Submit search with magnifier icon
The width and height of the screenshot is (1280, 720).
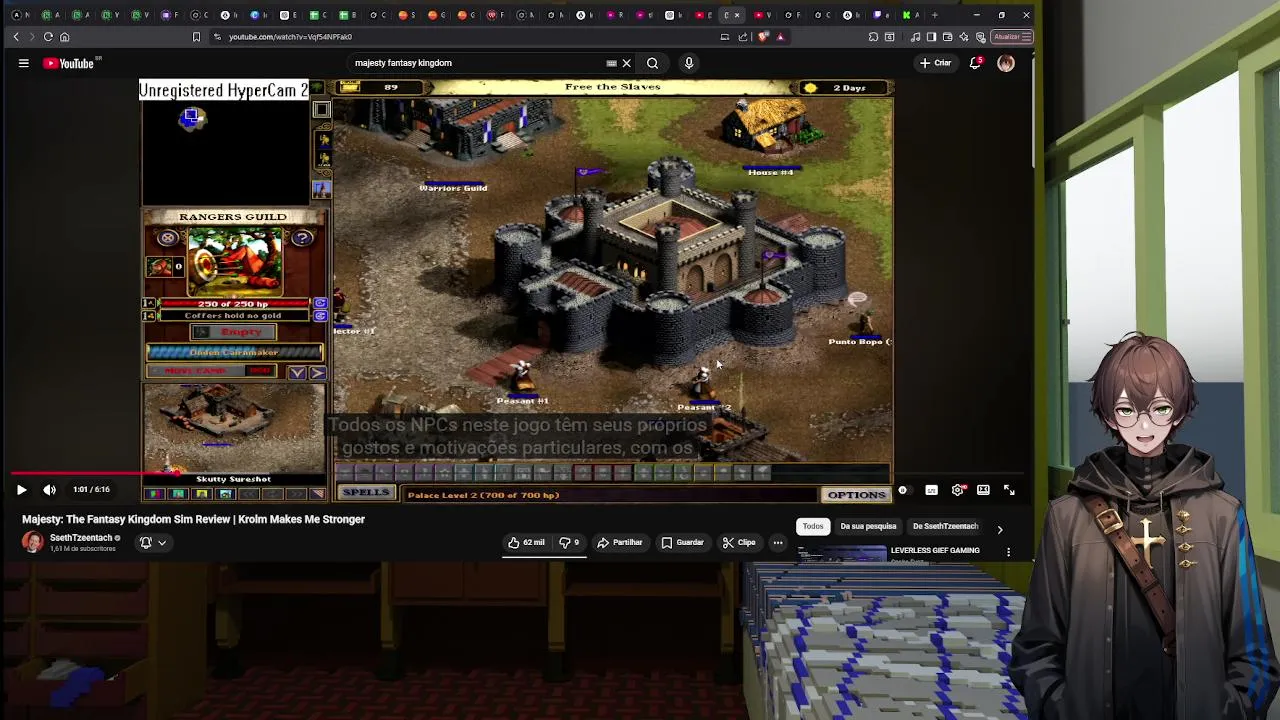pyautogui.click(x=652, y=63)
